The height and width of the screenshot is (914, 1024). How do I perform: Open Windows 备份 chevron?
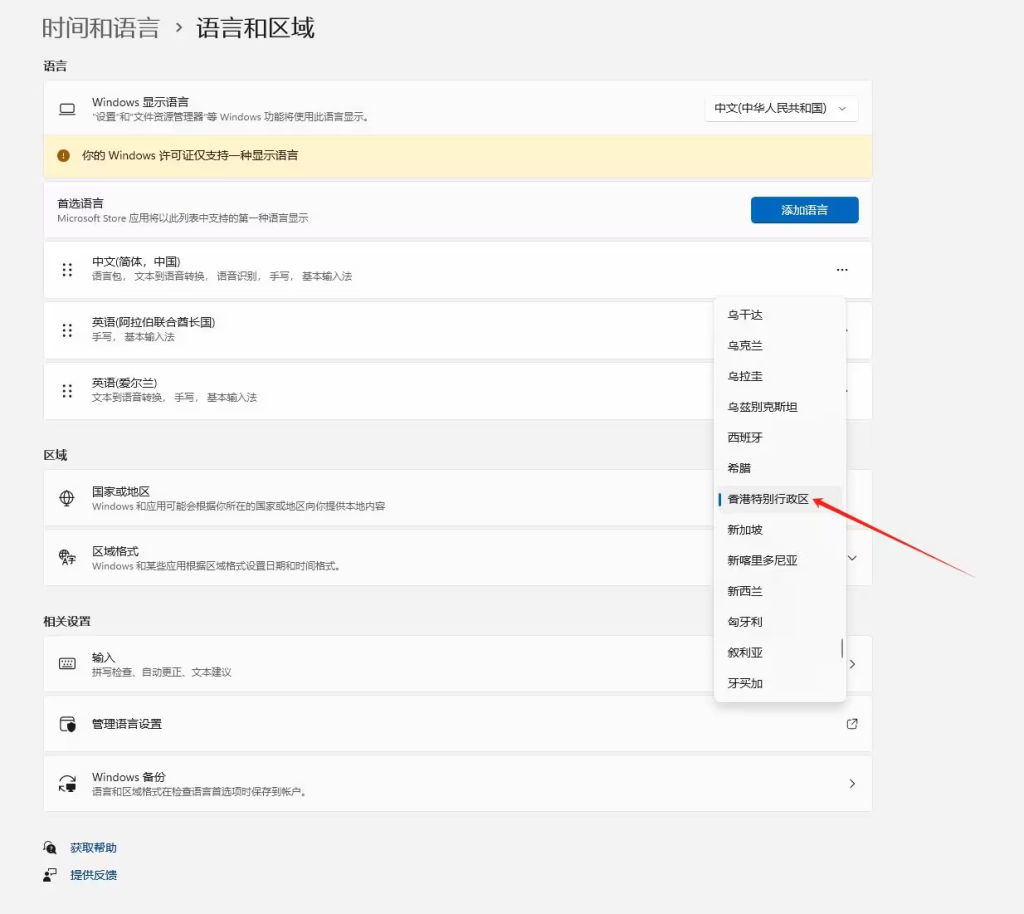tap(852, 783)
